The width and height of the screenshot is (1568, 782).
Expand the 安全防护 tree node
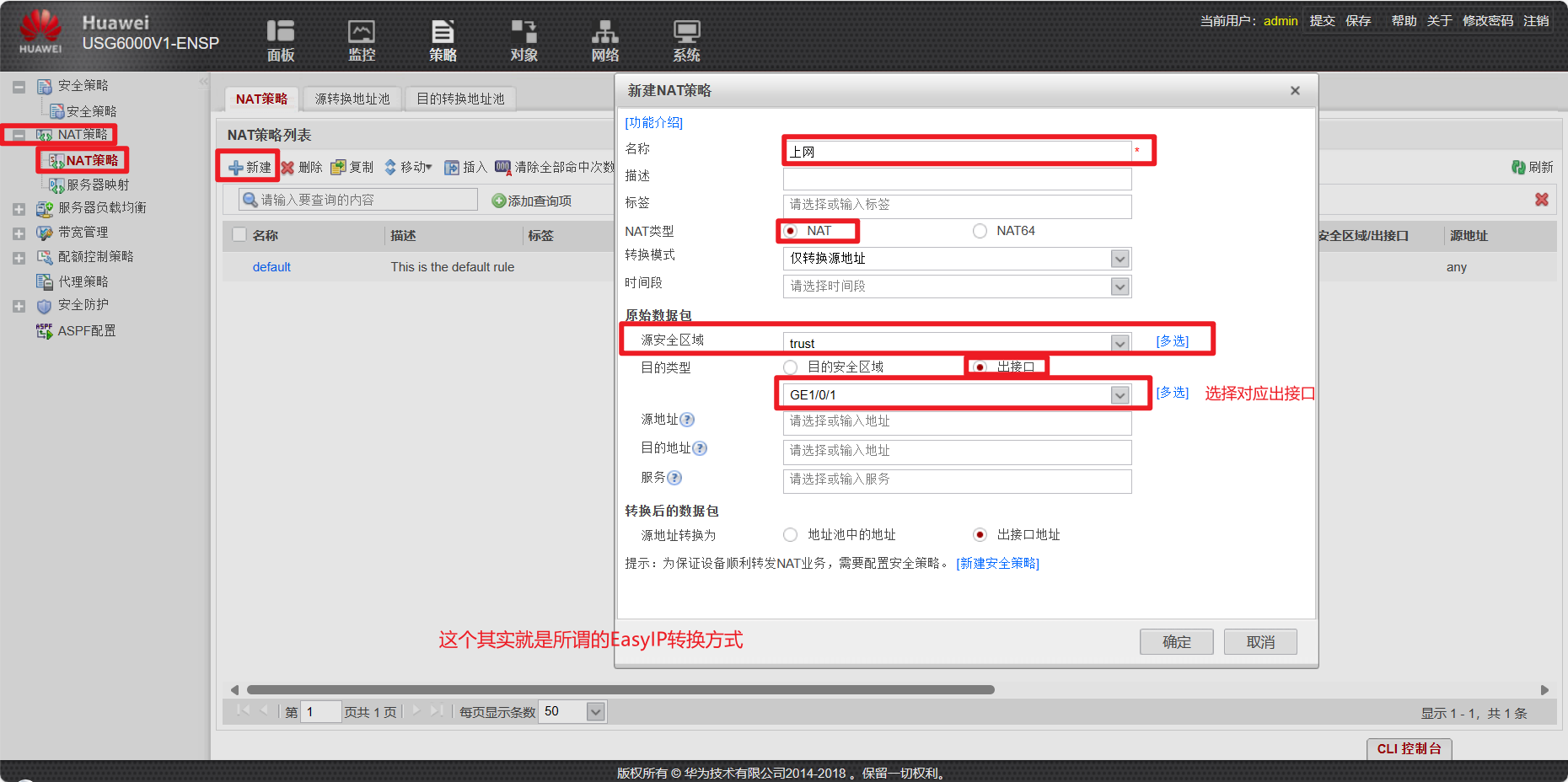coord(19,307)
